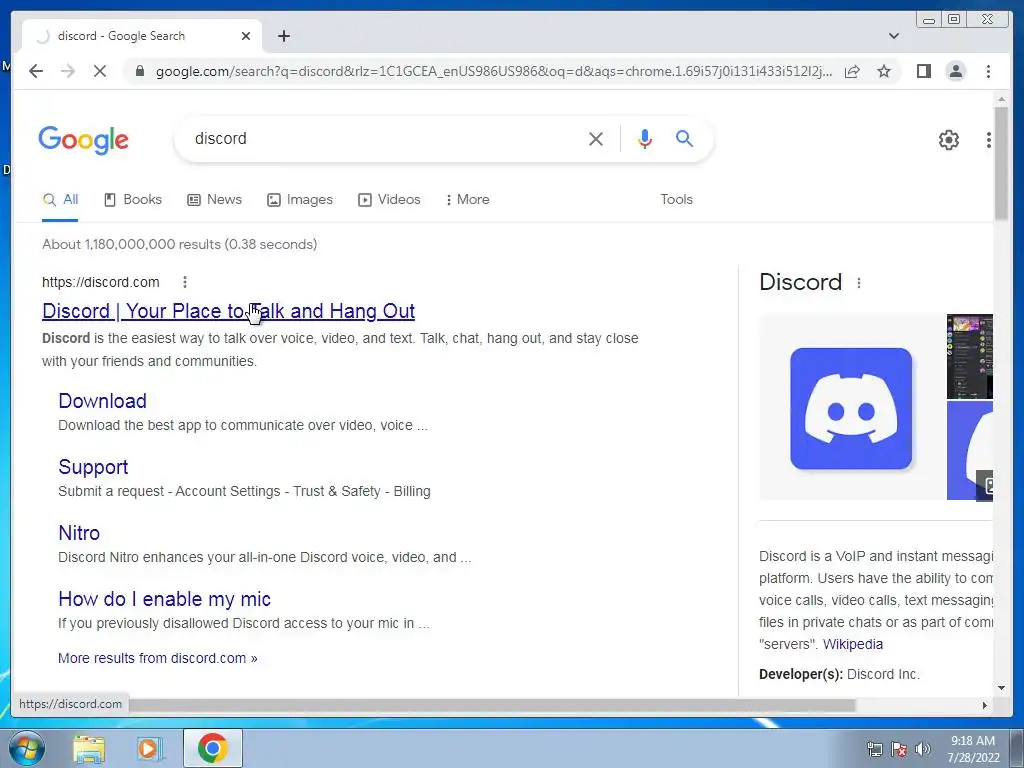The height and width of the screenshot is (768, 1024).
Task: Open the Support sitelink
Action: [x=93, y=467]
